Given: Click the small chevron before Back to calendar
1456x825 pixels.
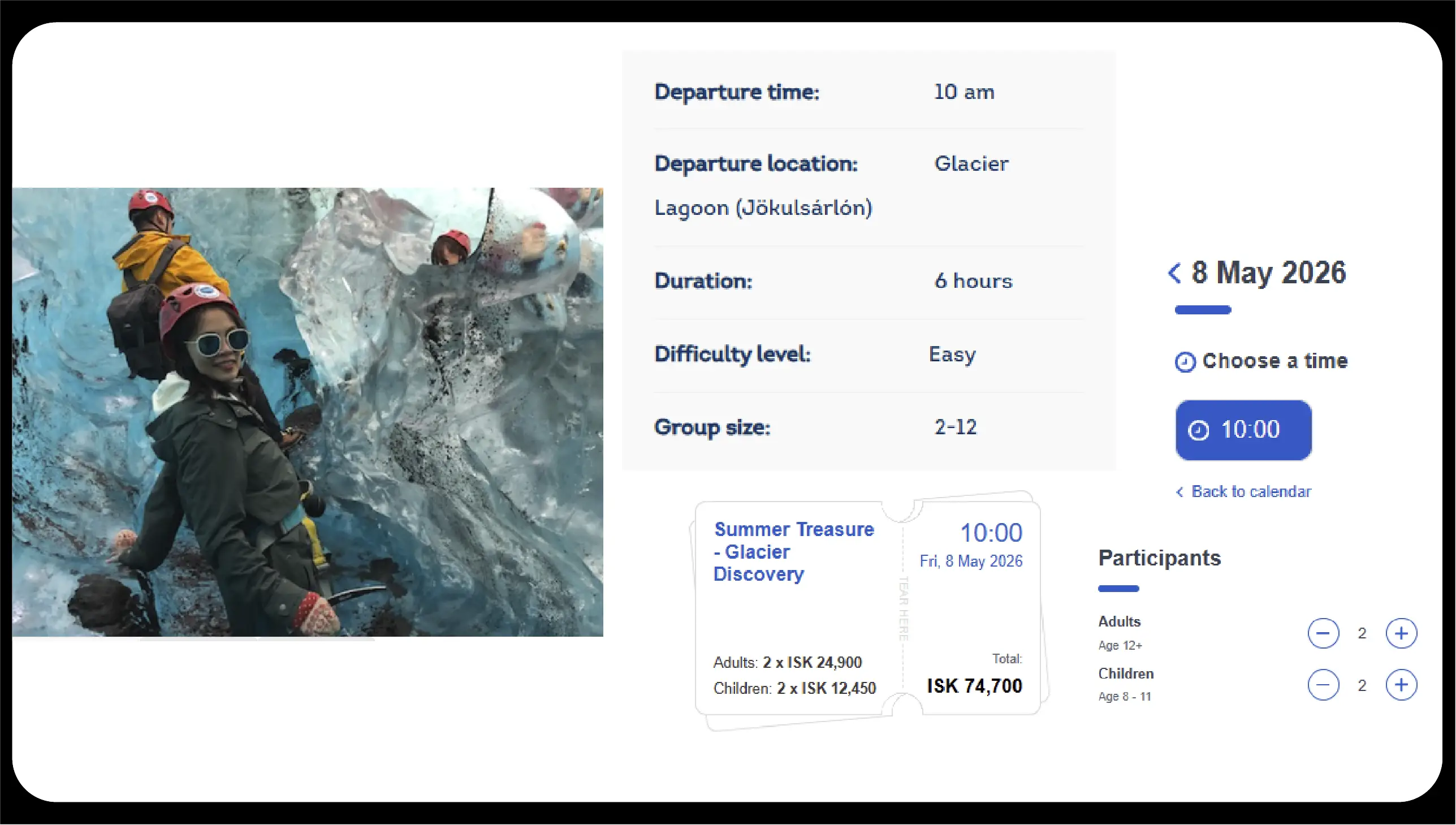Looking at the screenshot, I should pos(1180,492).
